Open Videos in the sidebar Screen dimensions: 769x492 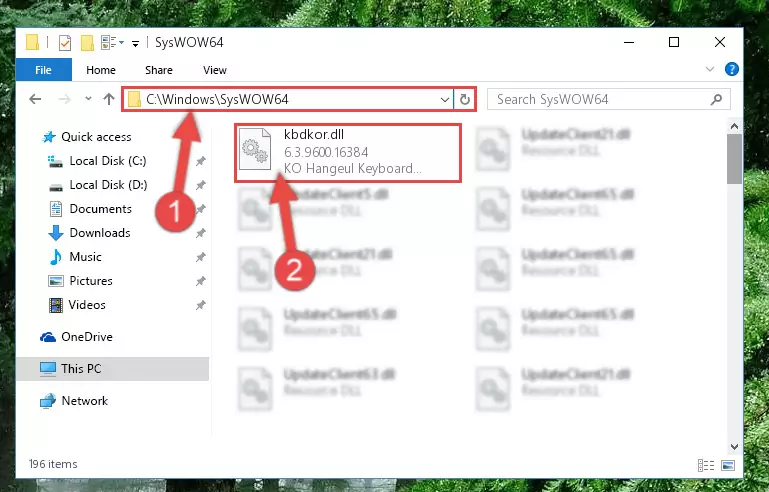pyautogui.click(x=87, y=305)
